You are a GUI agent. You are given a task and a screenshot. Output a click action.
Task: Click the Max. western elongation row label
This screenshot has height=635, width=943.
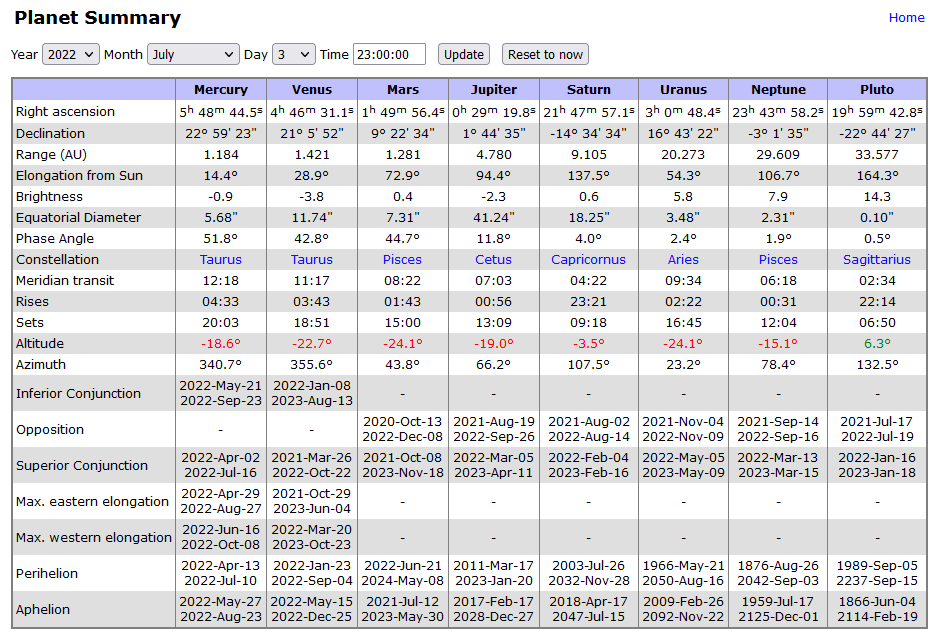pyautogui.click(x=94, y=538)
